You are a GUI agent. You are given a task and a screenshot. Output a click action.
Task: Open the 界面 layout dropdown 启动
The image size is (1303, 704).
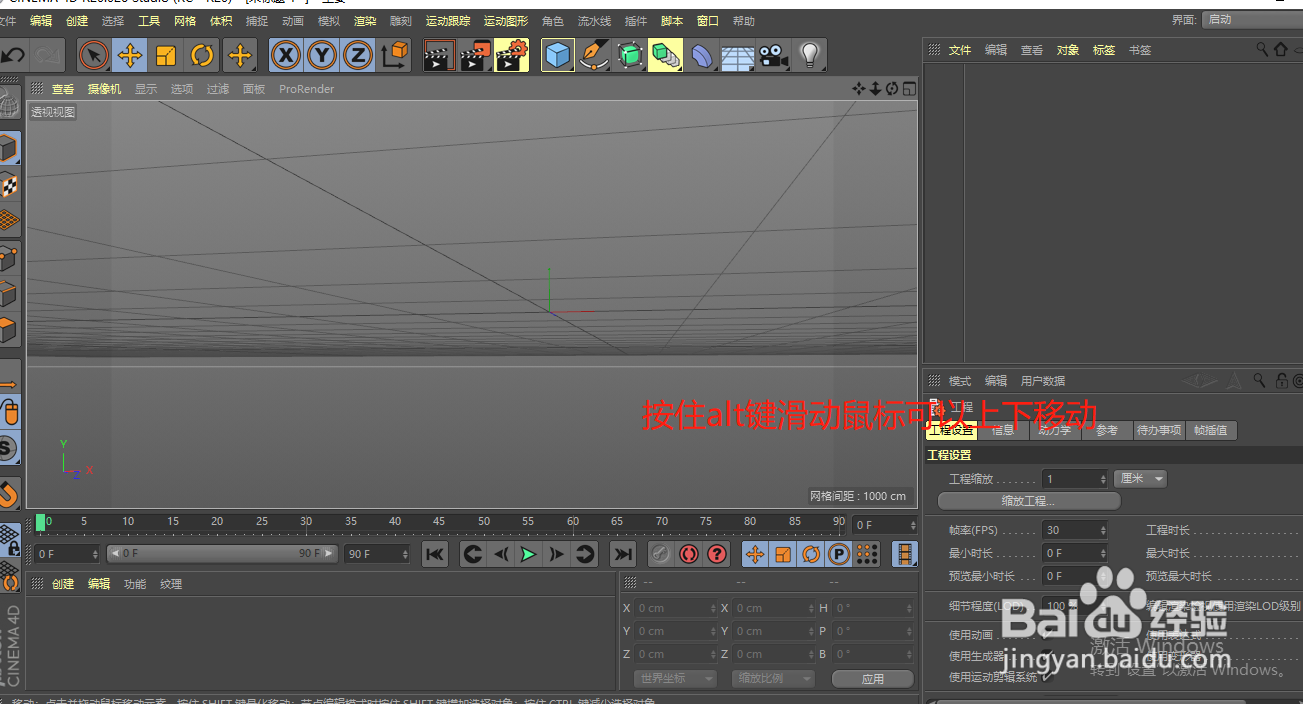tap(1253, 19)
